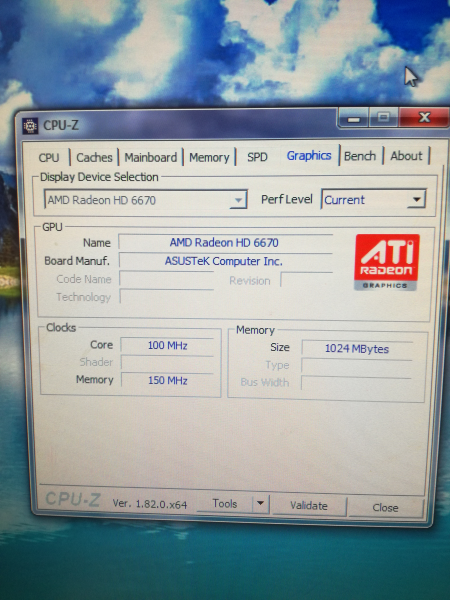Select the SPD tab
Screen dimensions: 450x600
pos(257,157)
